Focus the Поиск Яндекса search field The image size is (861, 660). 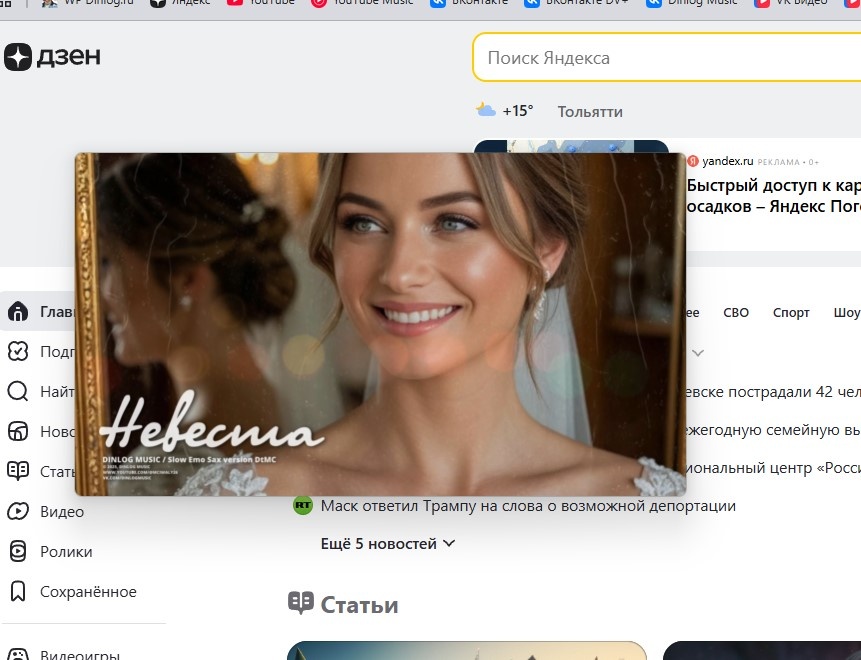click(x=667, y=57)
